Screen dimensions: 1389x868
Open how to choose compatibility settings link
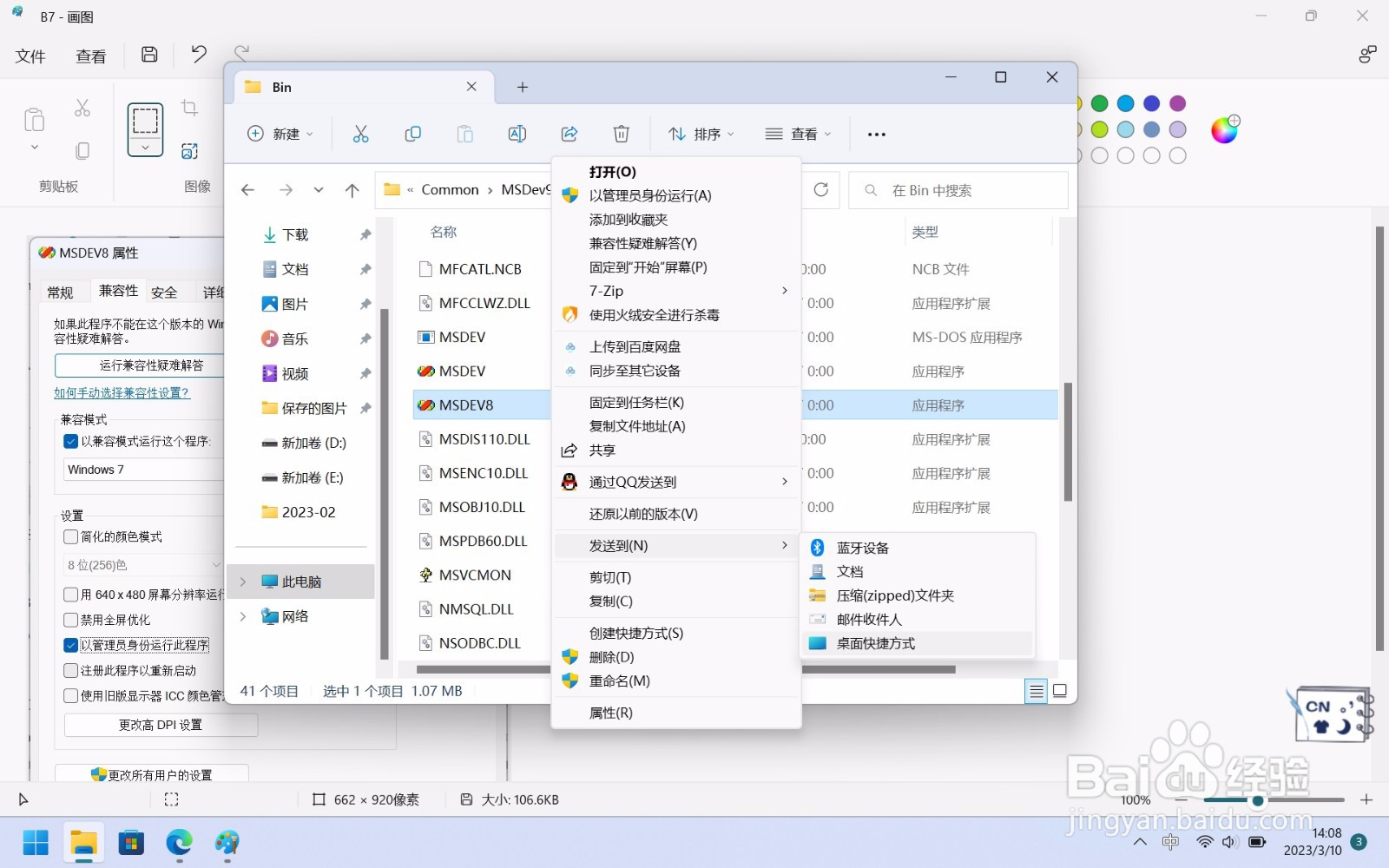[122, 392]
